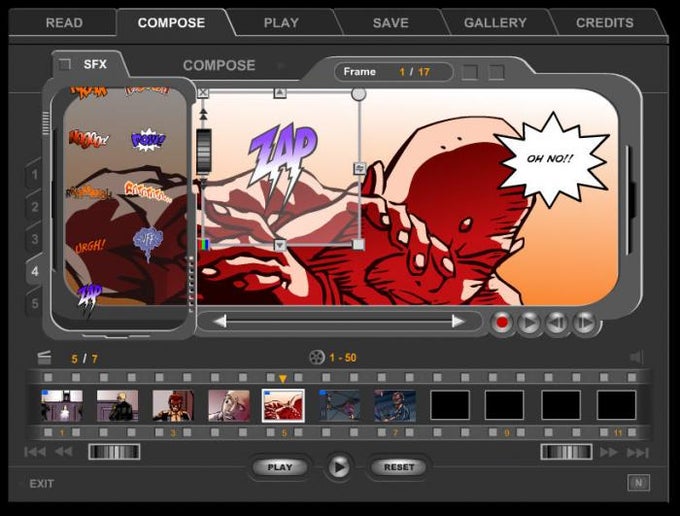Go to the GALLERY tab
Image resolution: width=680 pixels, height=516 pixels.
pos(495,23)
